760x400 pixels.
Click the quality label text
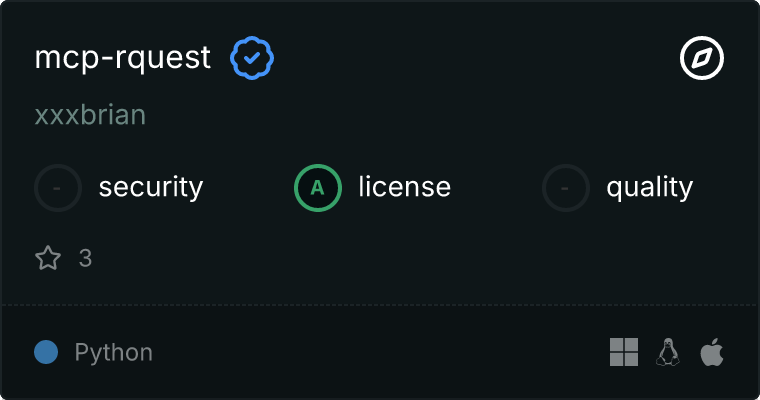pos(650,187)
